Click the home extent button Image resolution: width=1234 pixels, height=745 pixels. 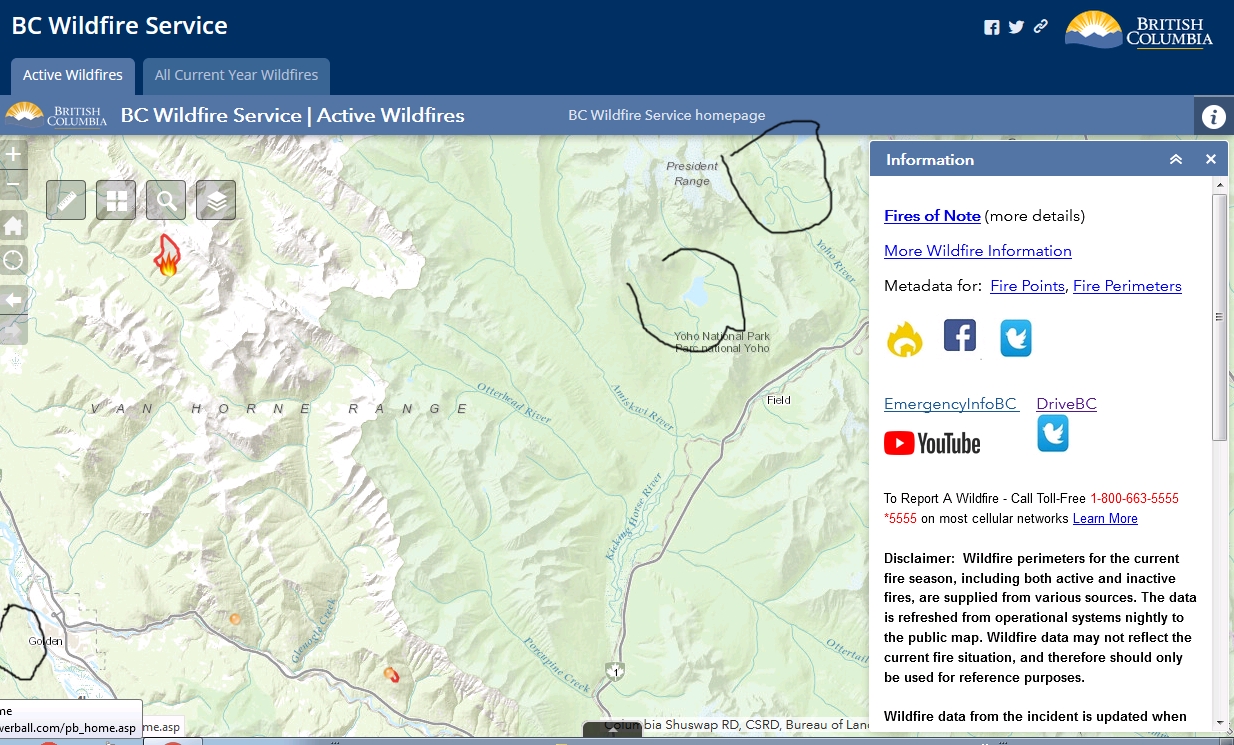coord(13,224)
